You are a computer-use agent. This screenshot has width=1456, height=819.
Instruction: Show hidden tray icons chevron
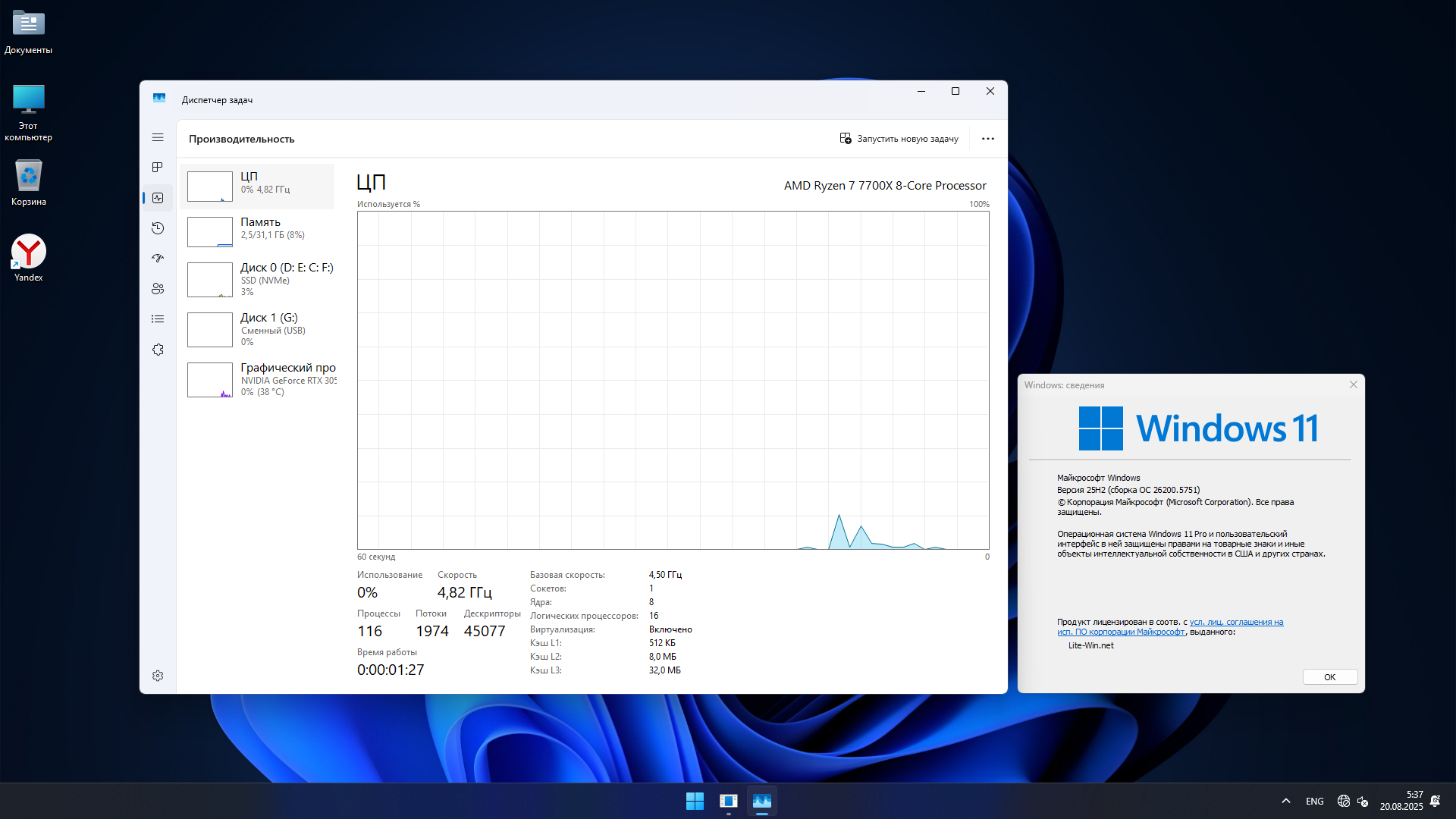click(1285, 801)
